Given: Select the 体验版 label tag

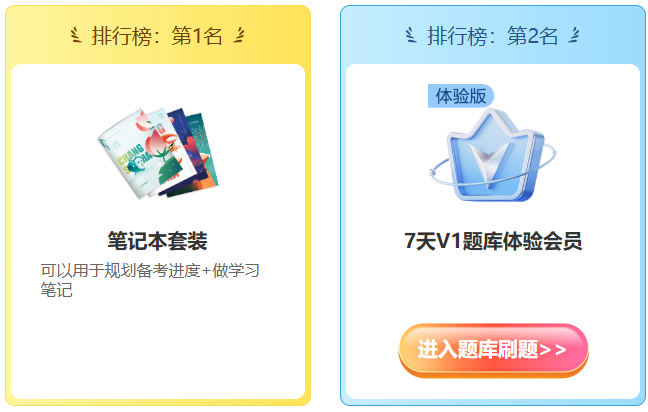Looking at the screenshot, I should click(460, 96).
